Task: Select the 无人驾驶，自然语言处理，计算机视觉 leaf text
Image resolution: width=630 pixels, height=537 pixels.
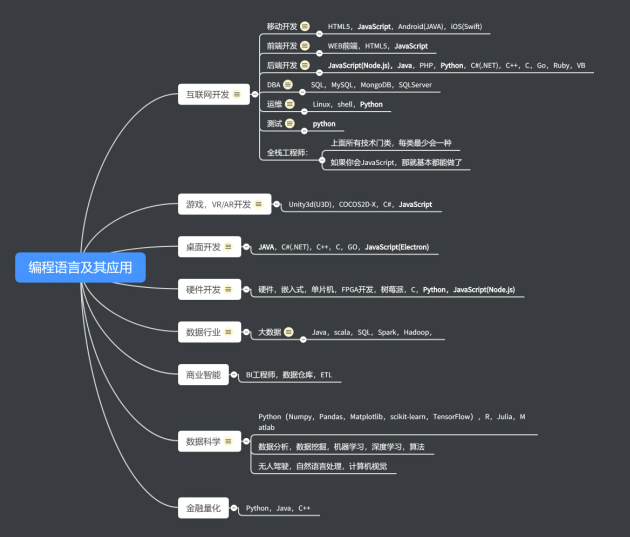Action: [x=321, y=466]
